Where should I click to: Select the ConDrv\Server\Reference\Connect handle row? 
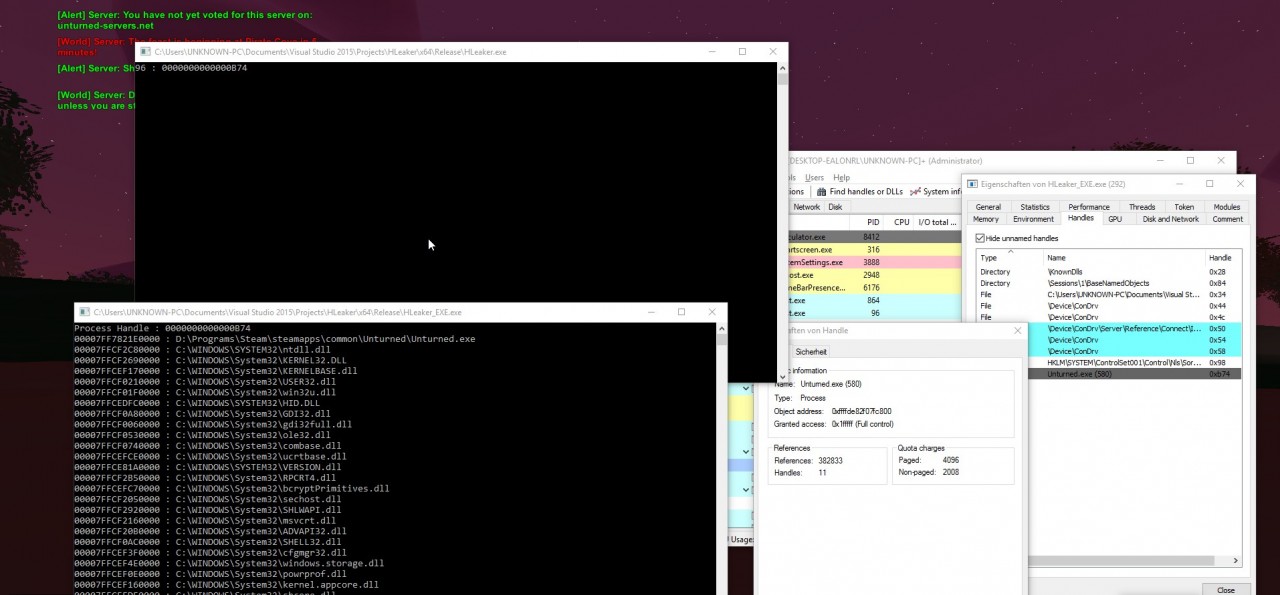pos(1134,329)
